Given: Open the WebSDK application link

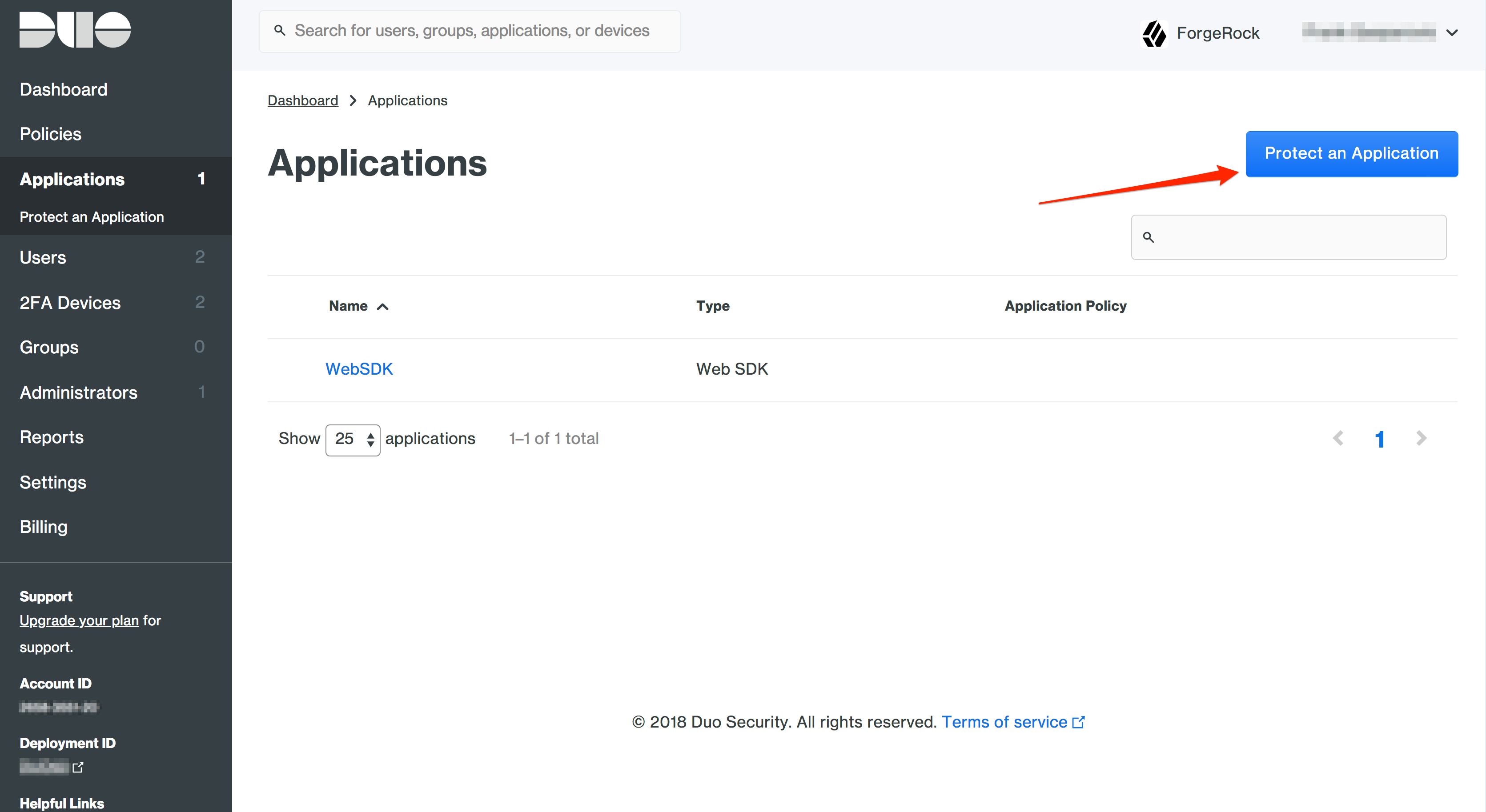Looking at the screenshot, I should (359, 369).
